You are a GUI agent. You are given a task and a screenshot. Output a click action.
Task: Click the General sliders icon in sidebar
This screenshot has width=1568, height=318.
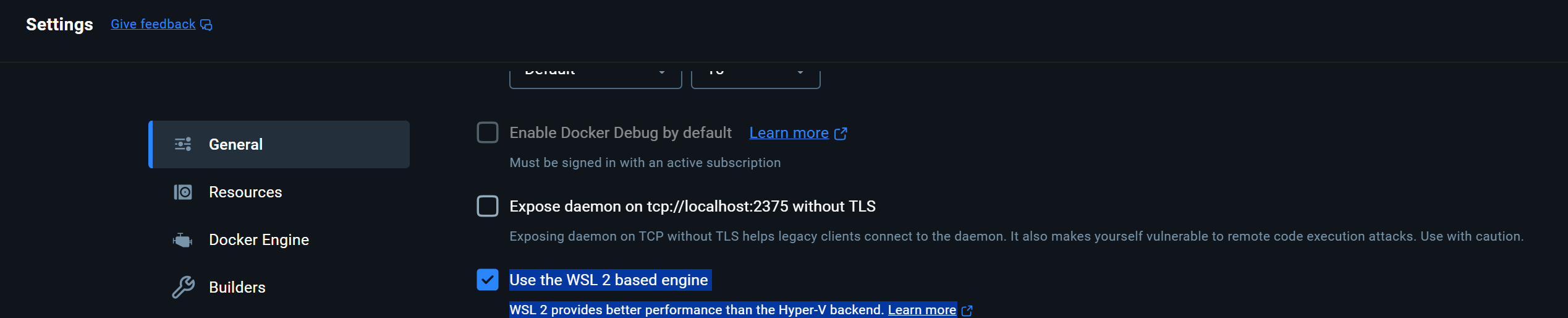pos(183,144)
